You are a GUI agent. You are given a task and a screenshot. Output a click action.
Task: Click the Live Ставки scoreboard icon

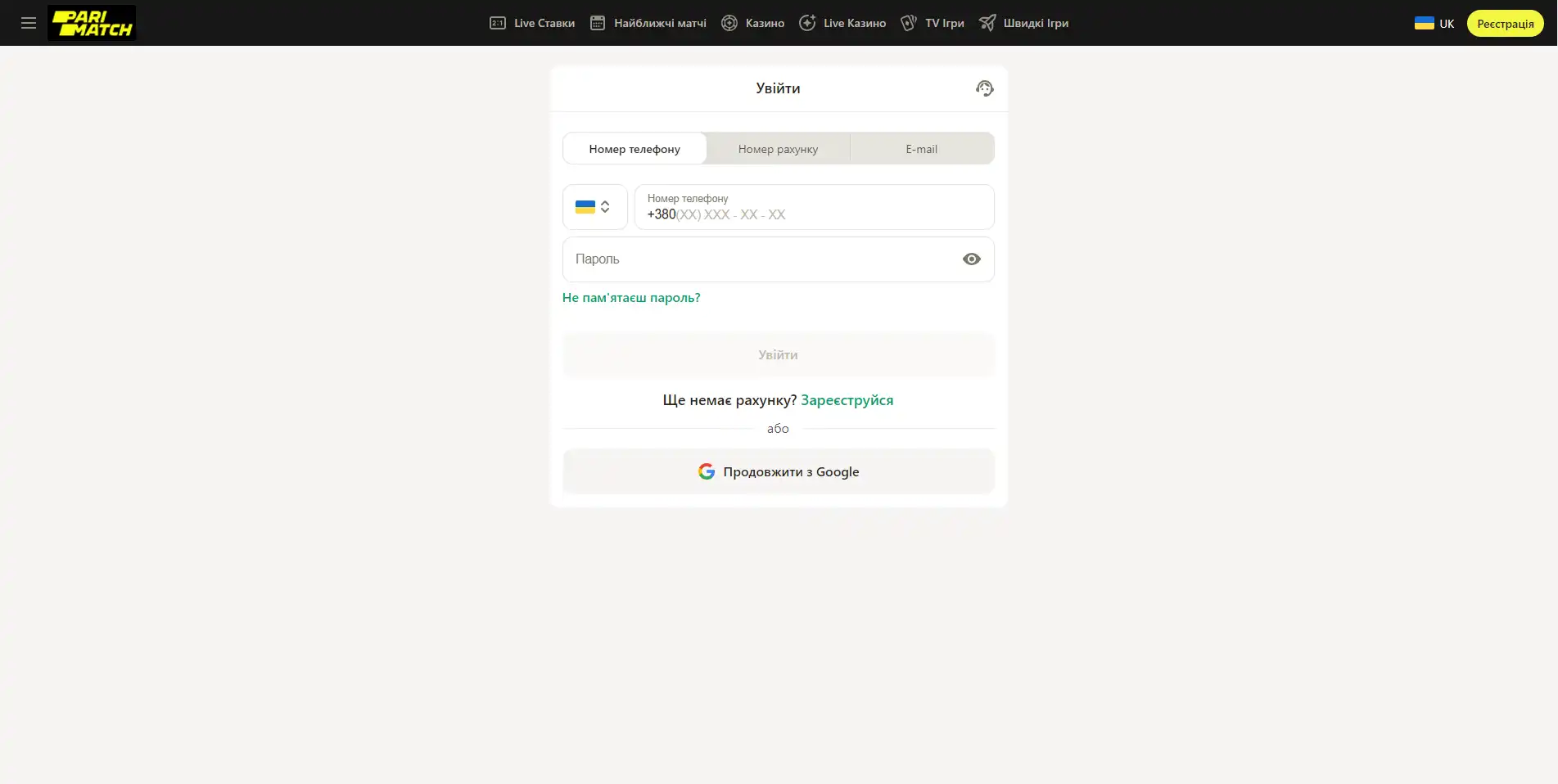click(498, 23)
